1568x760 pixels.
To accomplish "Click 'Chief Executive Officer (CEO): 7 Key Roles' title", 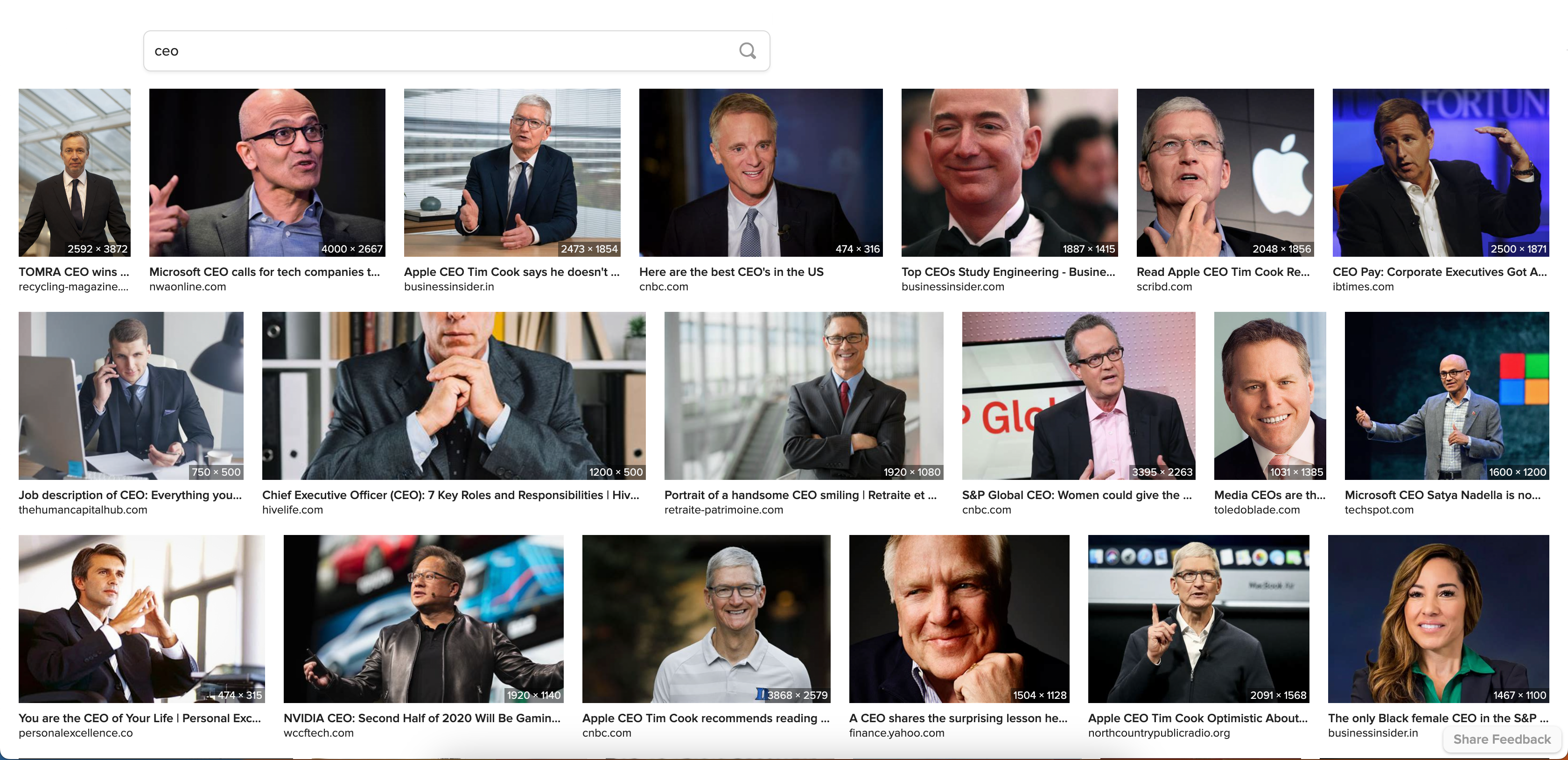I will coord(450,495).
